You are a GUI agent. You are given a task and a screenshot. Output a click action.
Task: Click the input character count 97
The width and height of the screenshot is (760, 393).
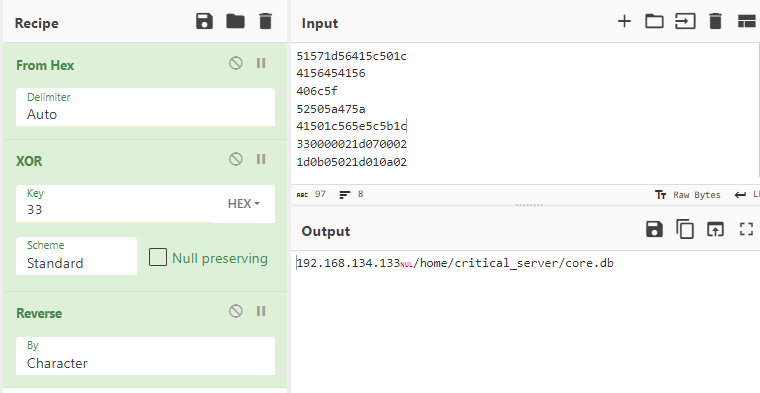pyautogui.click(x=311, y=194)
